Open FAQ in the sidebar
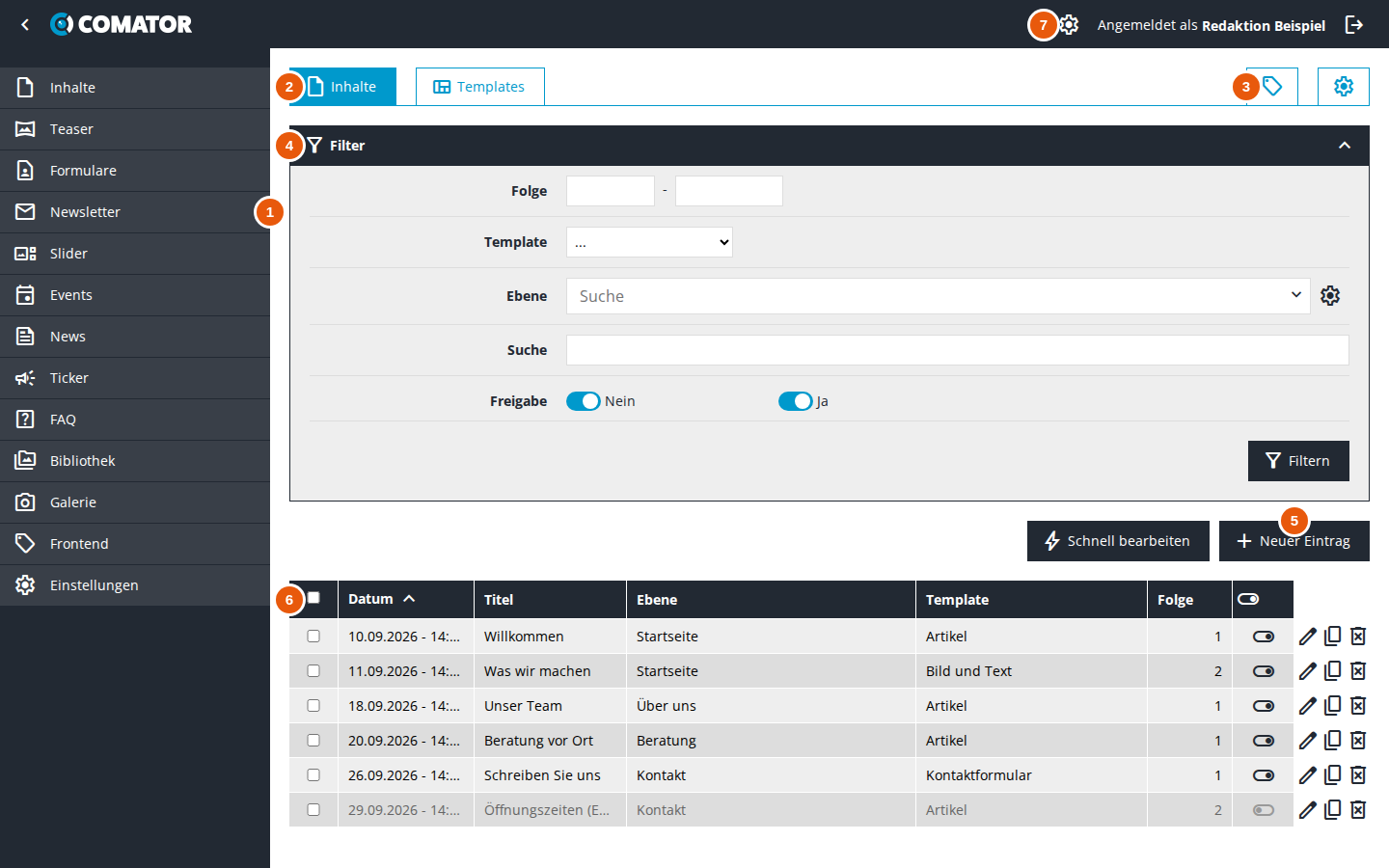 135,420
